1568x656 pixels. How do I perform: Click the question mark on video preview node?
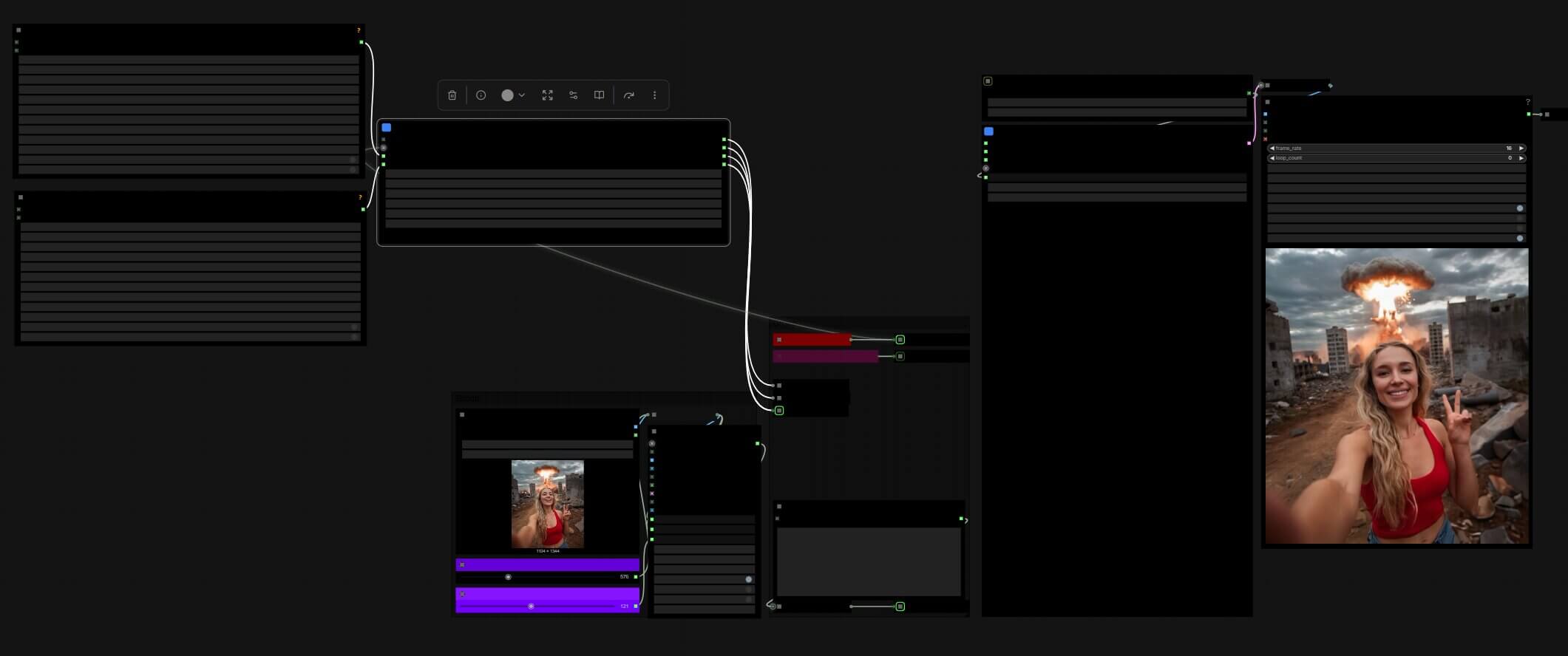[x=1527, y=102]
